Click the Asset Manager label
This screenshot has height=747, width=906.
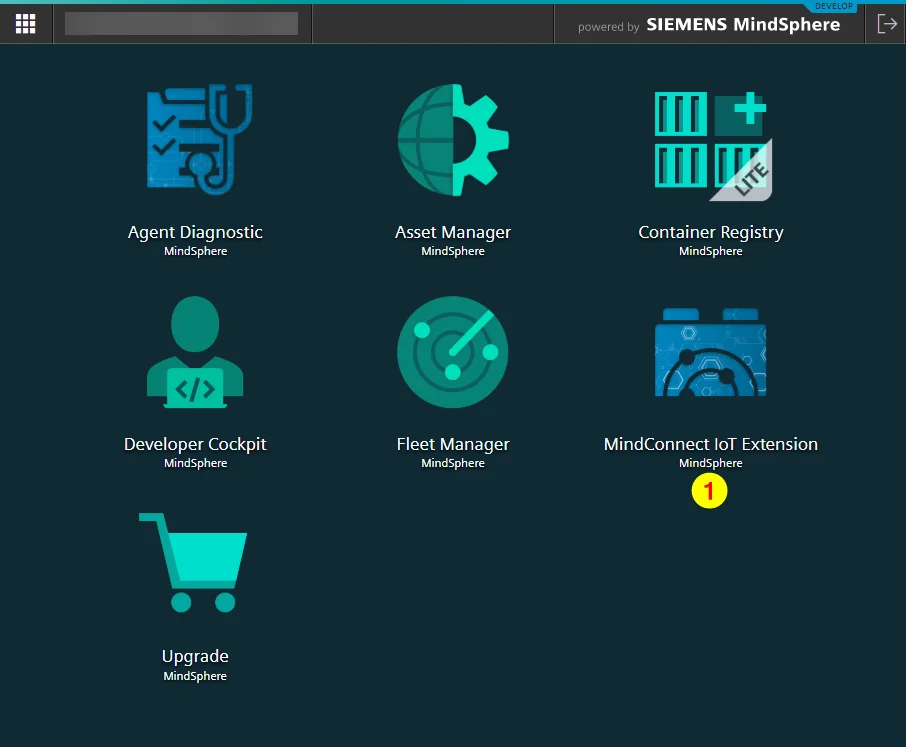(x=453, y=232)
